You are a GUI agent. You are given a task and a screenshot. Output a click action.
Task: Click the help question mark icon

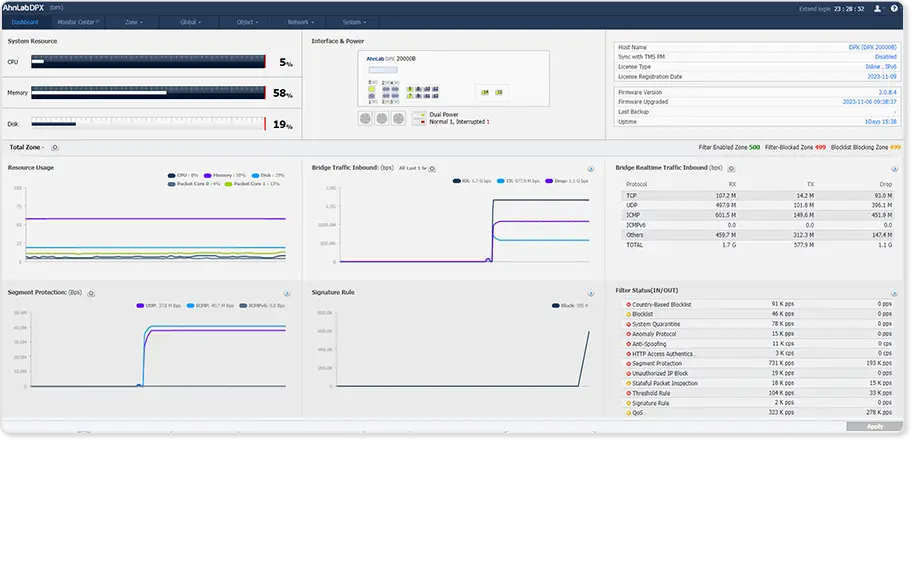pos(894,8)
